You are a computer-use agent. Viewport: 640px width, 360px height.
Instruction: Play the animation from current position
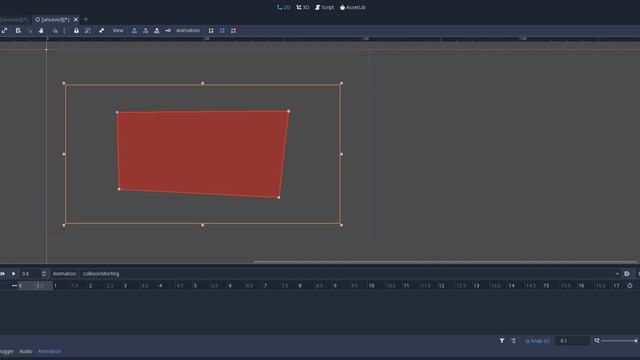click(13, 274)
